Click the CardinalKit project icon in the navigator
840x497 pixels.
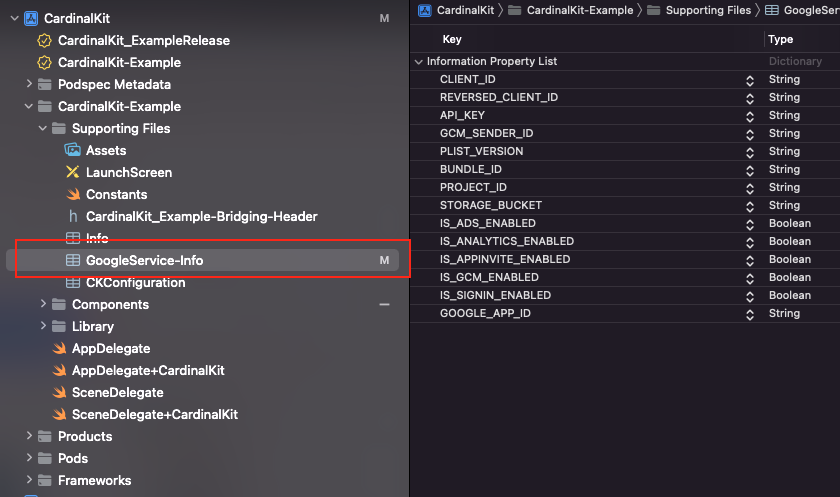click(x=31, y=18)
